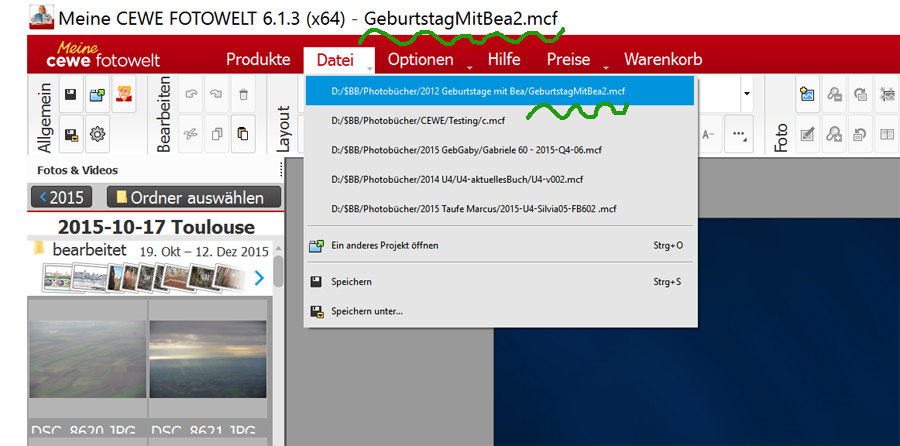
Task: Open the Hilfe menu
Action: [504, 60]
